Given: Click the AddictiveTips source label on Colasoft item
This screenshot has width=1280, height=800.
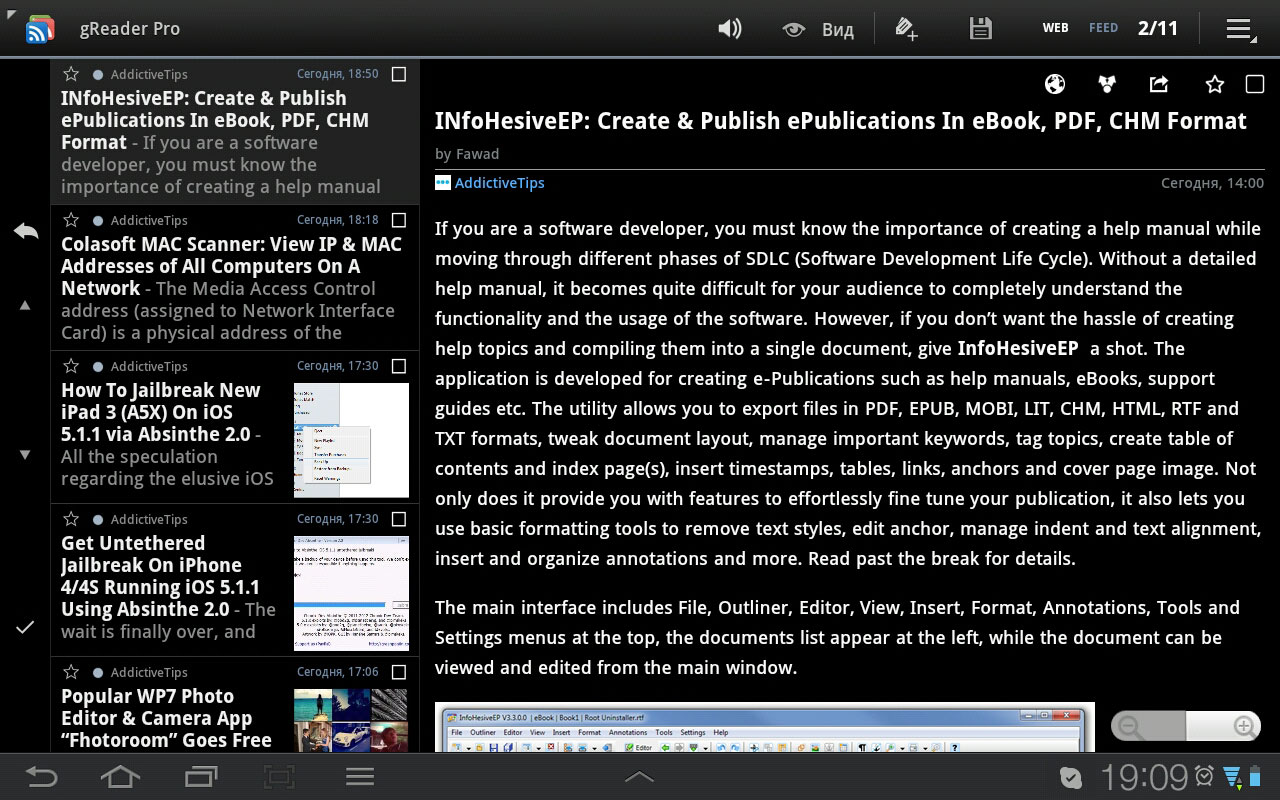Looking at the screenshot, I should click(149, 220).
